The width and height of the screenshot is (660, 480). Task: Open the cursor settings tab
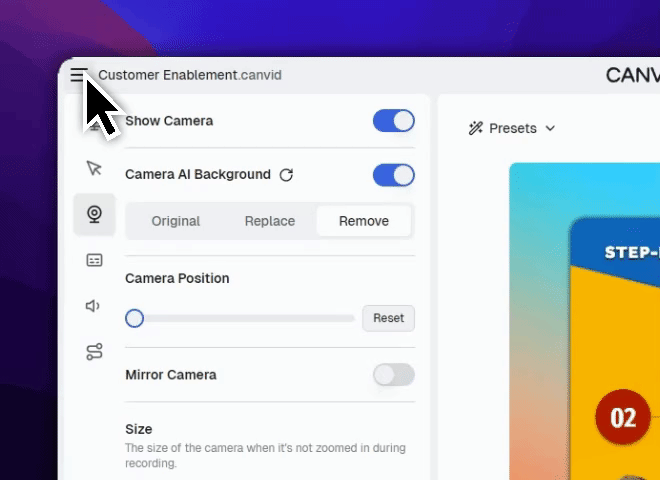pyautogui.click(x=94, y=168)
